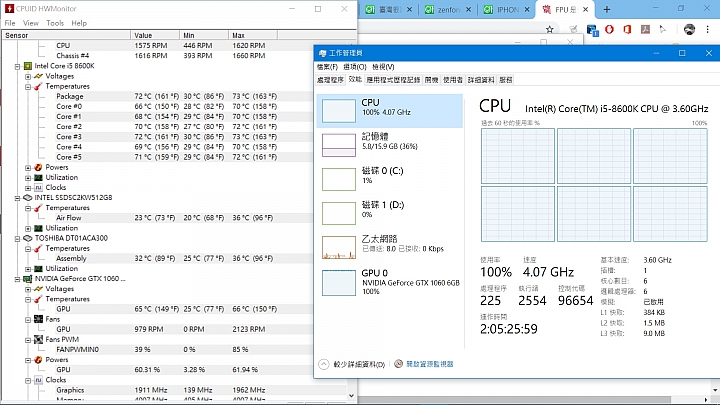Expand the Voltages node under Intel Core i5
This screenshot has height=405, width=720.
[x=28, y=76]
